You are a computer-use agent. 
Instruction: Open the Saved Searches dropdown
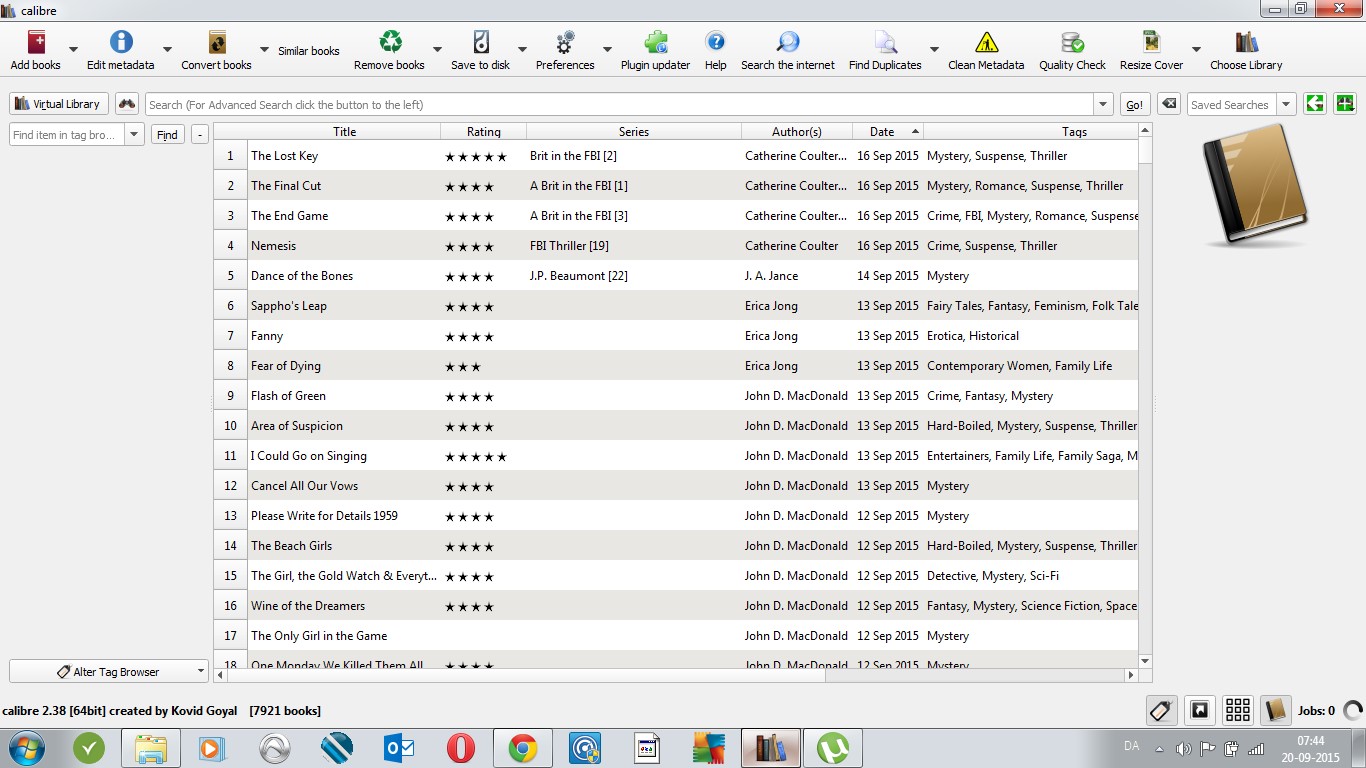pyautogui.click(x=1286, y=104)
